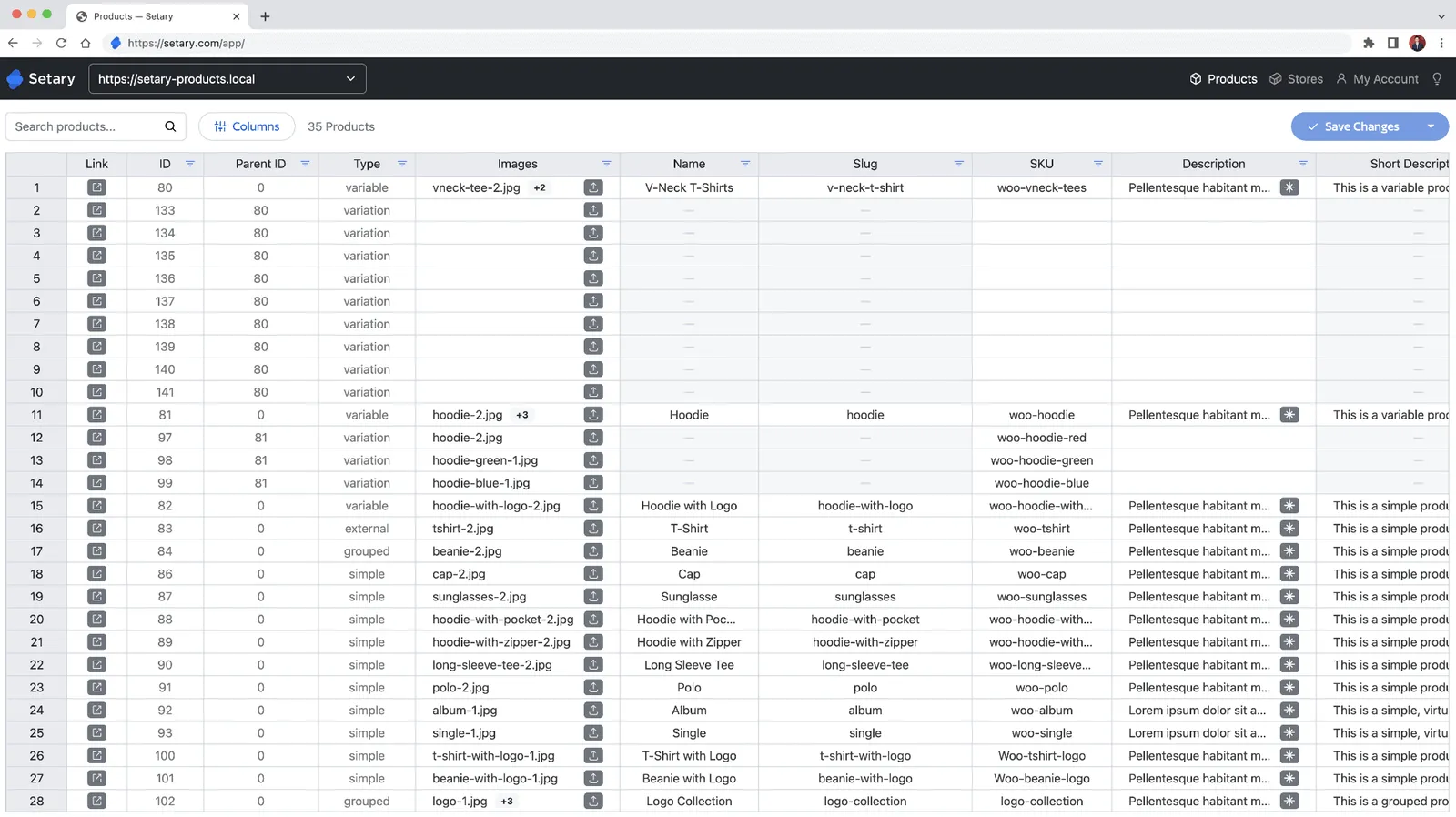The image size is (1456, 817).
Task: Open the Columns selector
Action: [247, 126]
